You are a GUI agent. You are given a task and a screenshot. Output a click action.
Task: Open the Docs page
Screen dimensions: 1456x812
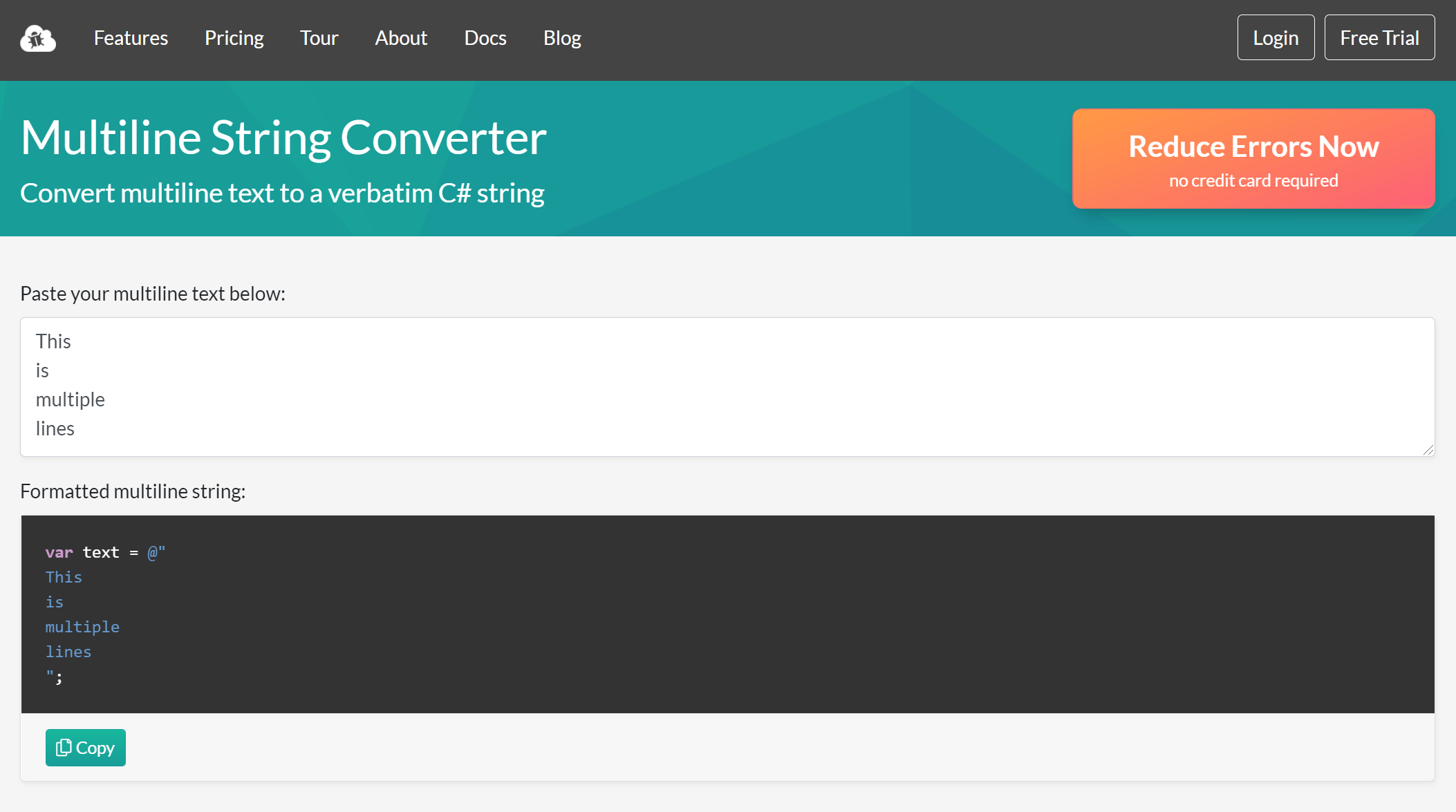pos(485,39)
